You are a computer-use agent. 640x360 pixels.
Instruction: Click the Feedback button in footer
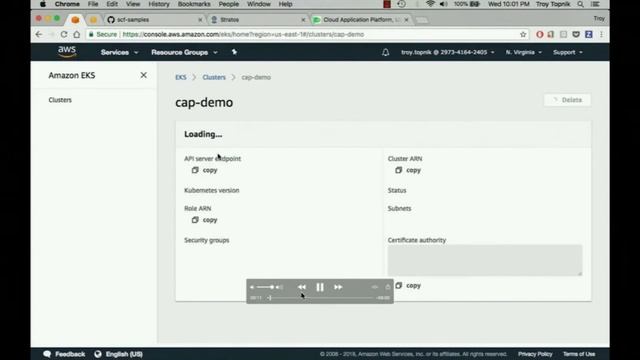click(x=64, y=354)
